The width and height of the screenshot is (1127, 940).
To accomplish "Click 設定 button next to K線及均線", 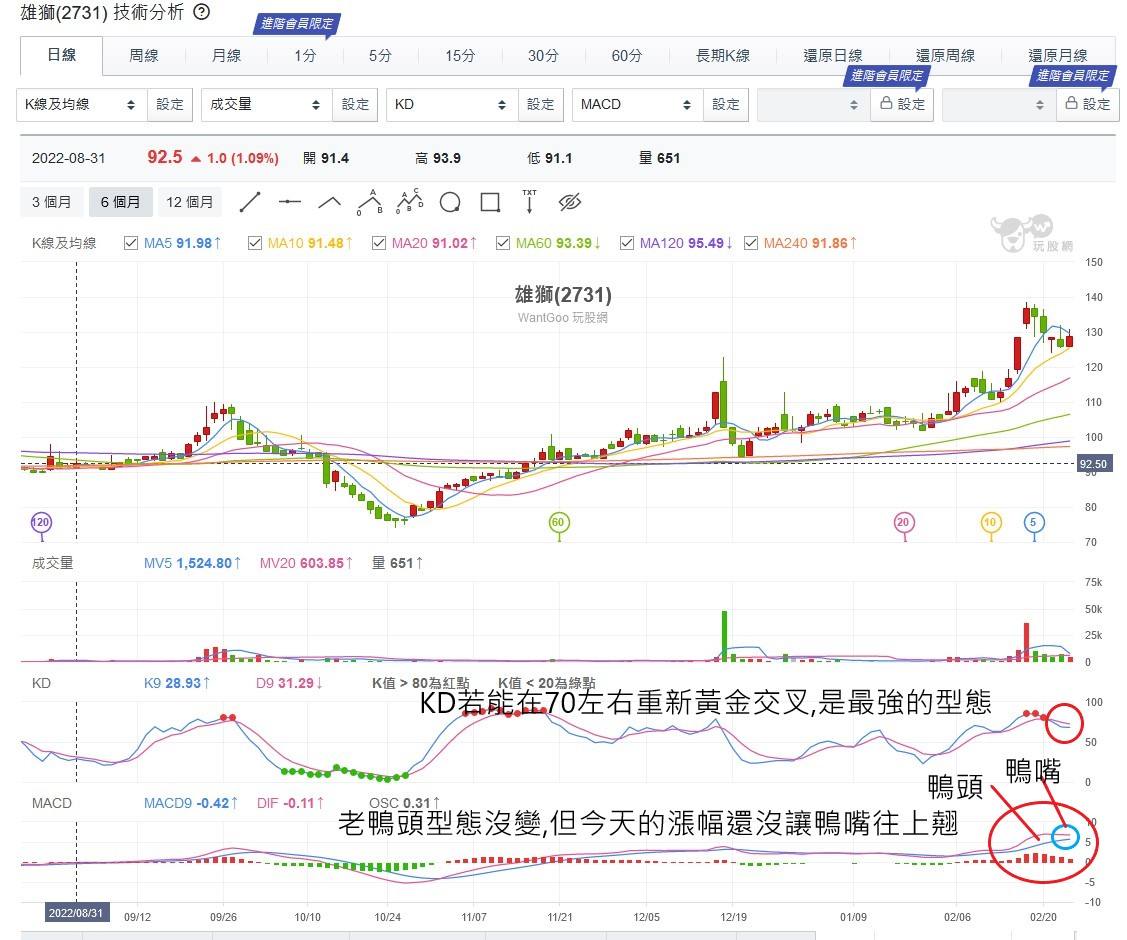I will click(x=170, y=105).
